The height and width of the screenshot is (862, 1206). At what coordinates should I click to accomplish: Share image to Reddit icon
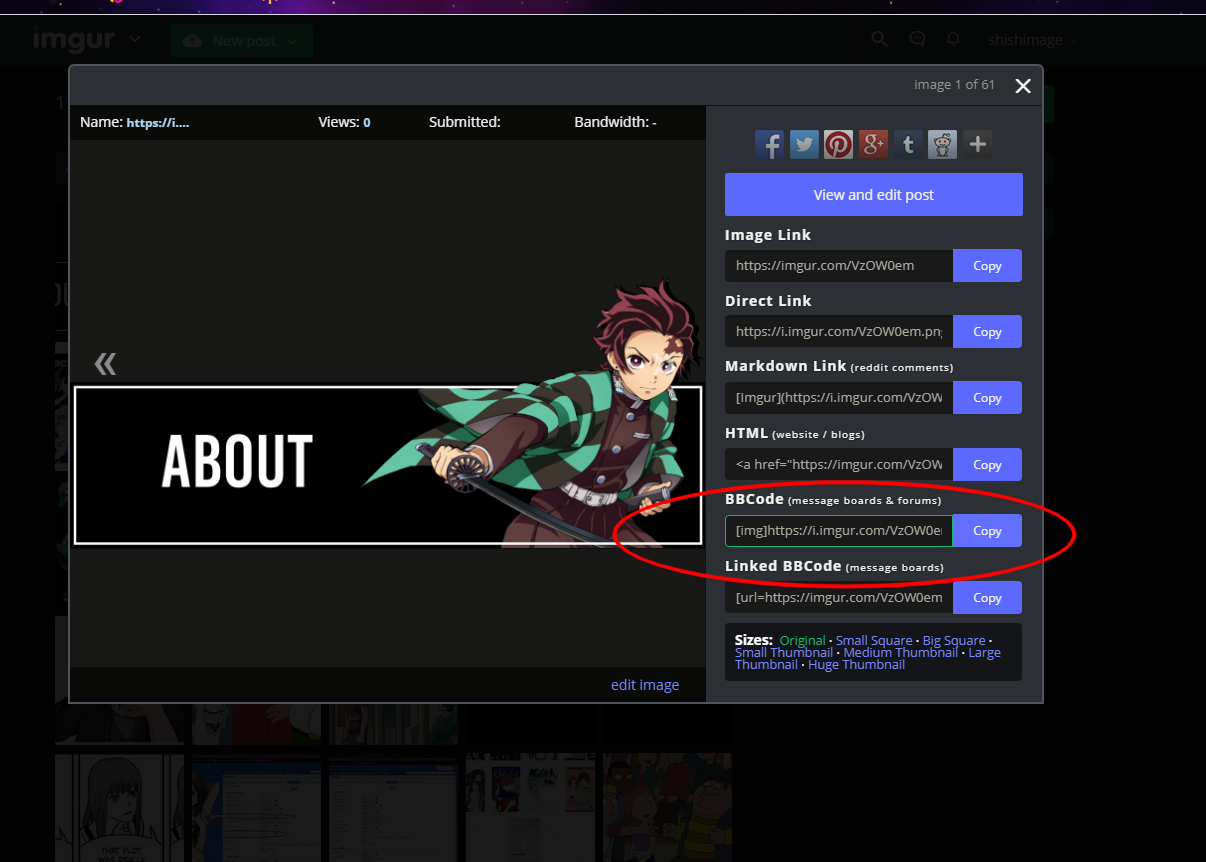coord(942,144)
